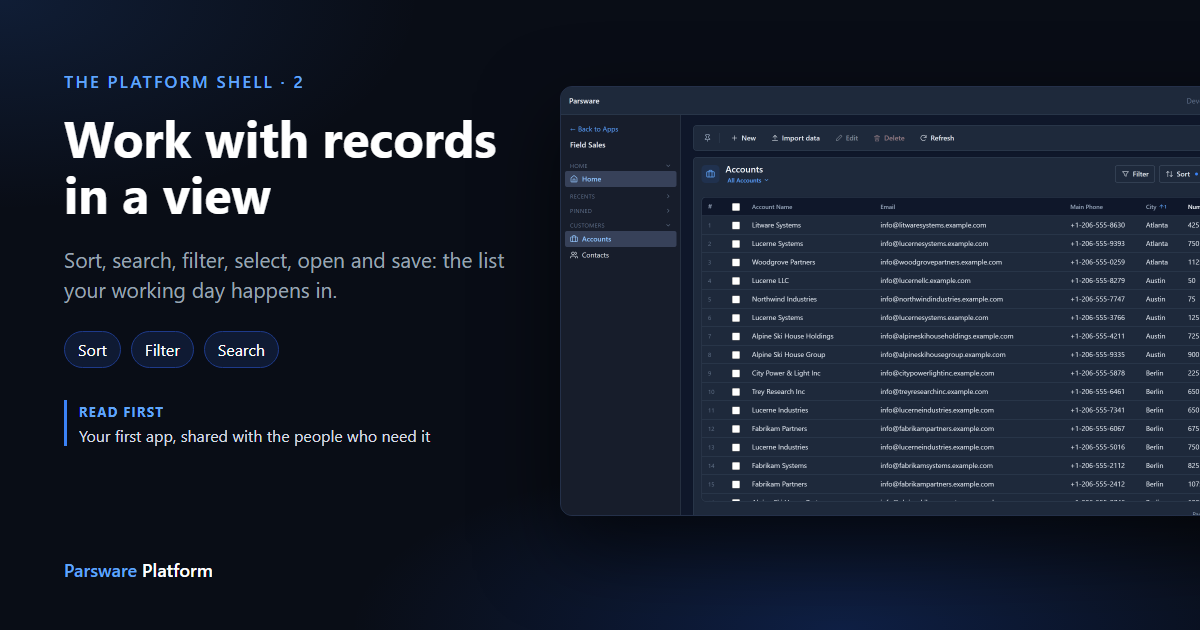Check the Litware Systems row checkbox
Image resolution: width=1200 pixels, height=630 pixels.
pos(736,225)
